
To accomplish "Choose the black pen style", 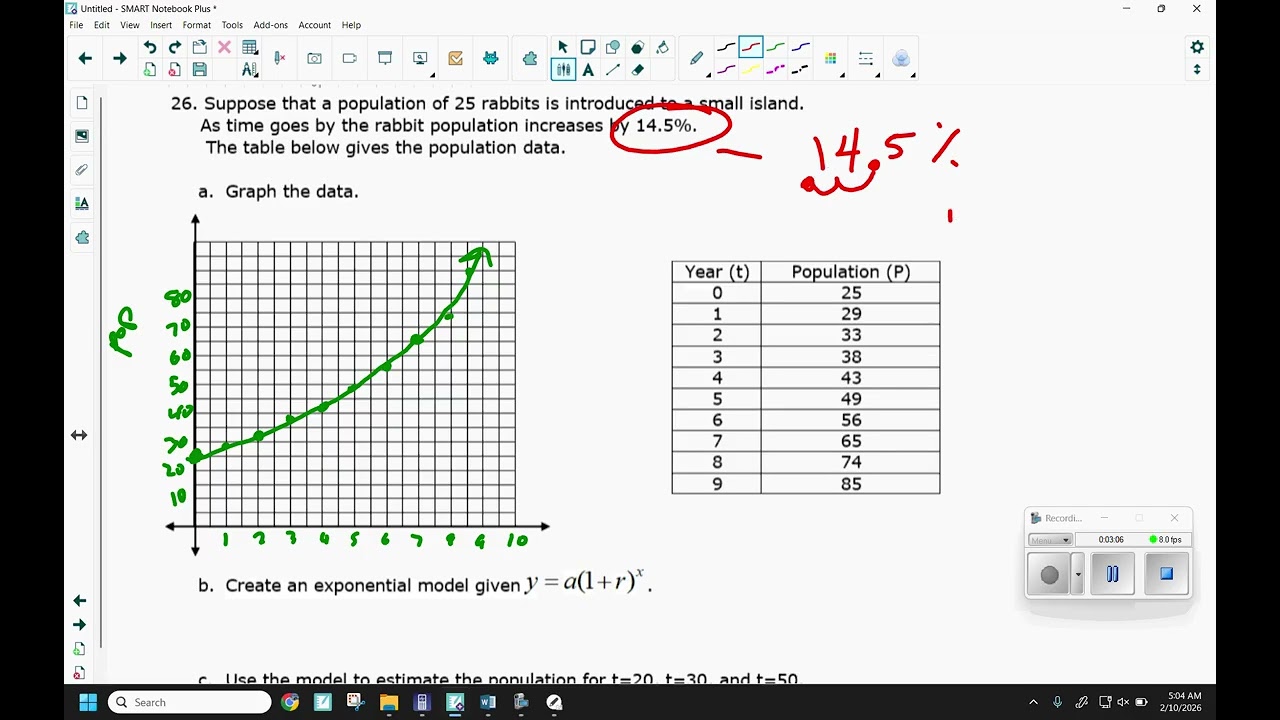I will pyautogui.click(x=726, y=47).
